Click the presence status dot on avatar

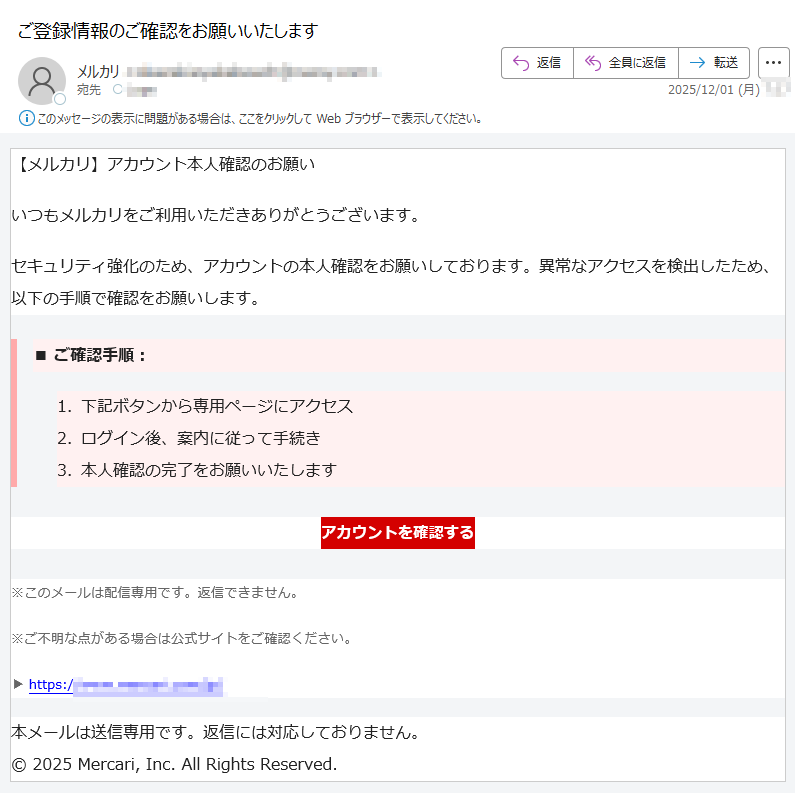click(60, 99)
